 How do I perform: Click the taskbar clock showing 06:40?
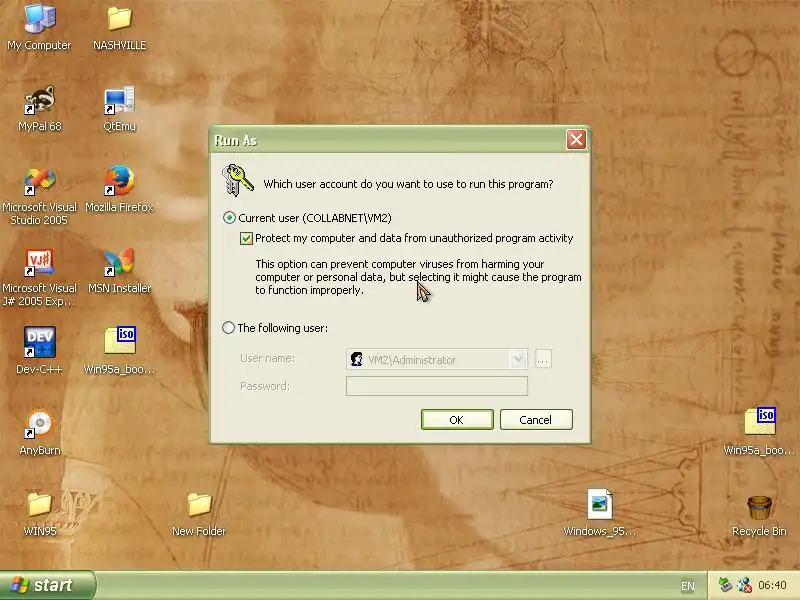772,585
